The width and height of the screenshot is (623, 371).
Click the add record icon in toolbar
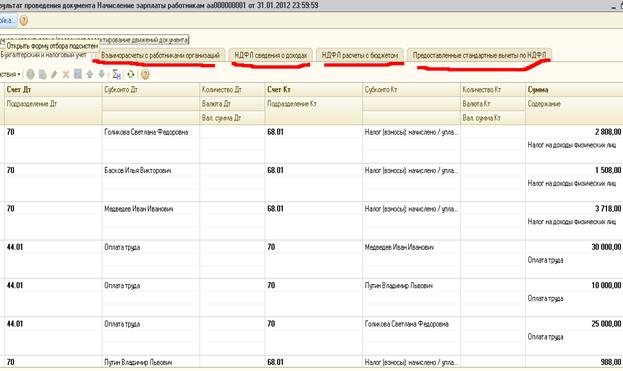coord(31,74)
